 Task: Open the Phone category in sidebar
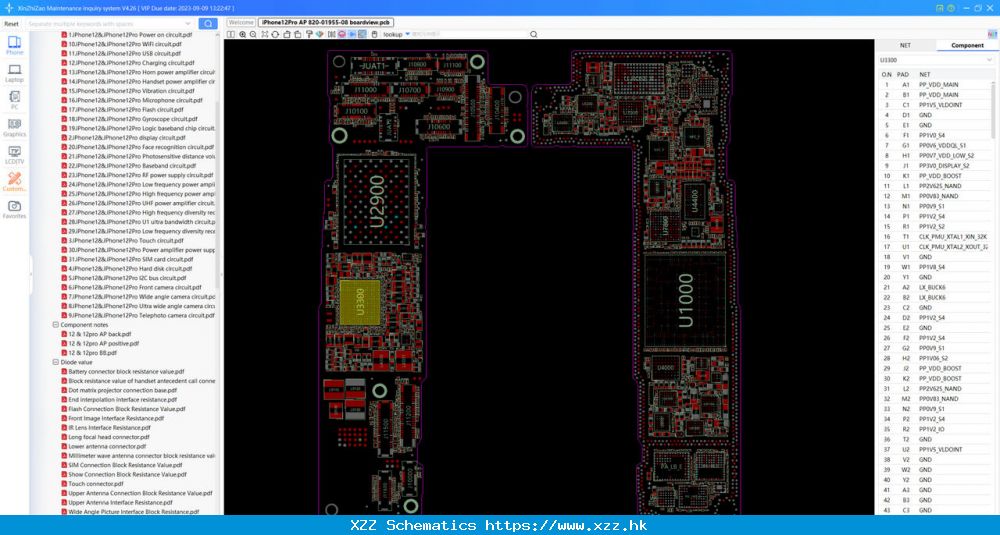(x=14, y=45)
